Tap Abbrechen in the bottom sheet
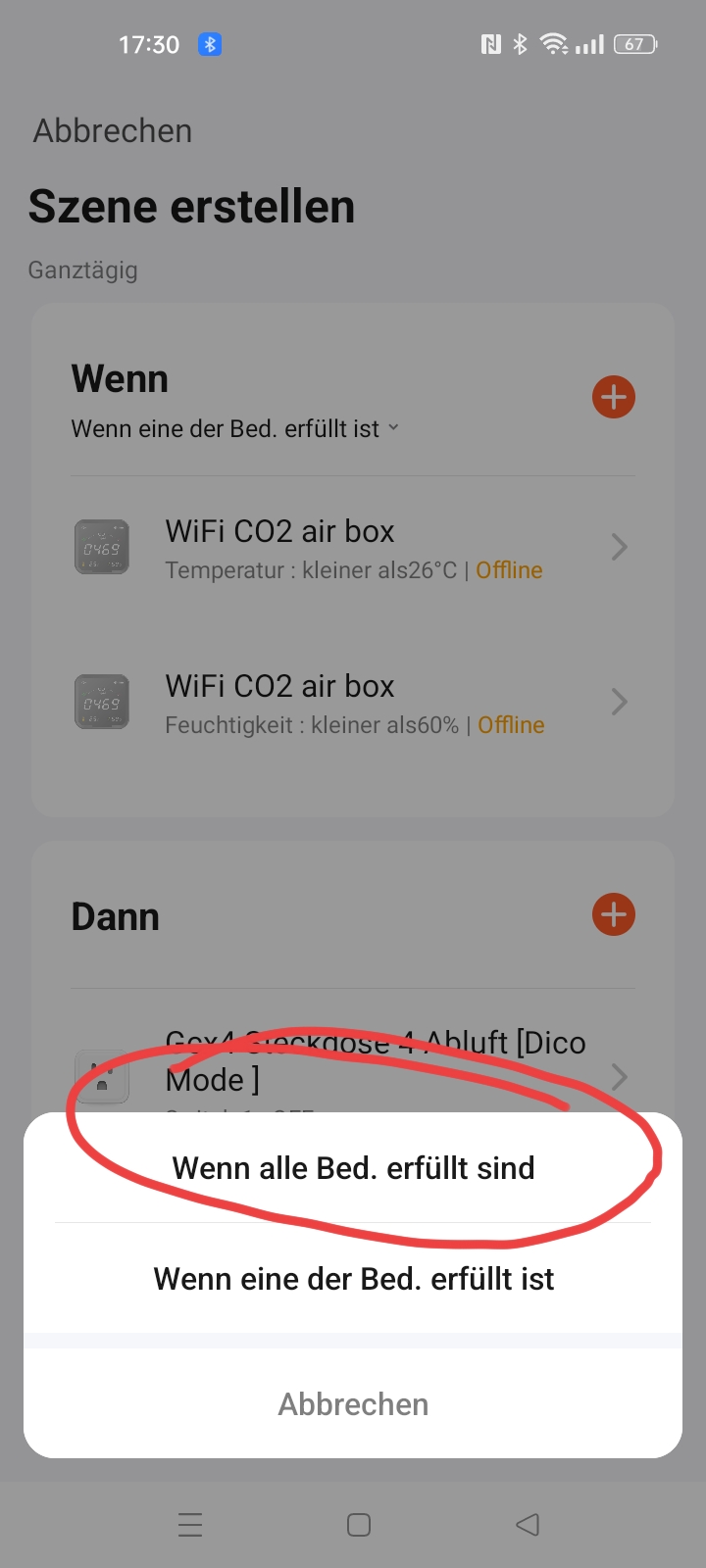The height and width of the screenshot is (1568, 706). (x=353, y=1404)
